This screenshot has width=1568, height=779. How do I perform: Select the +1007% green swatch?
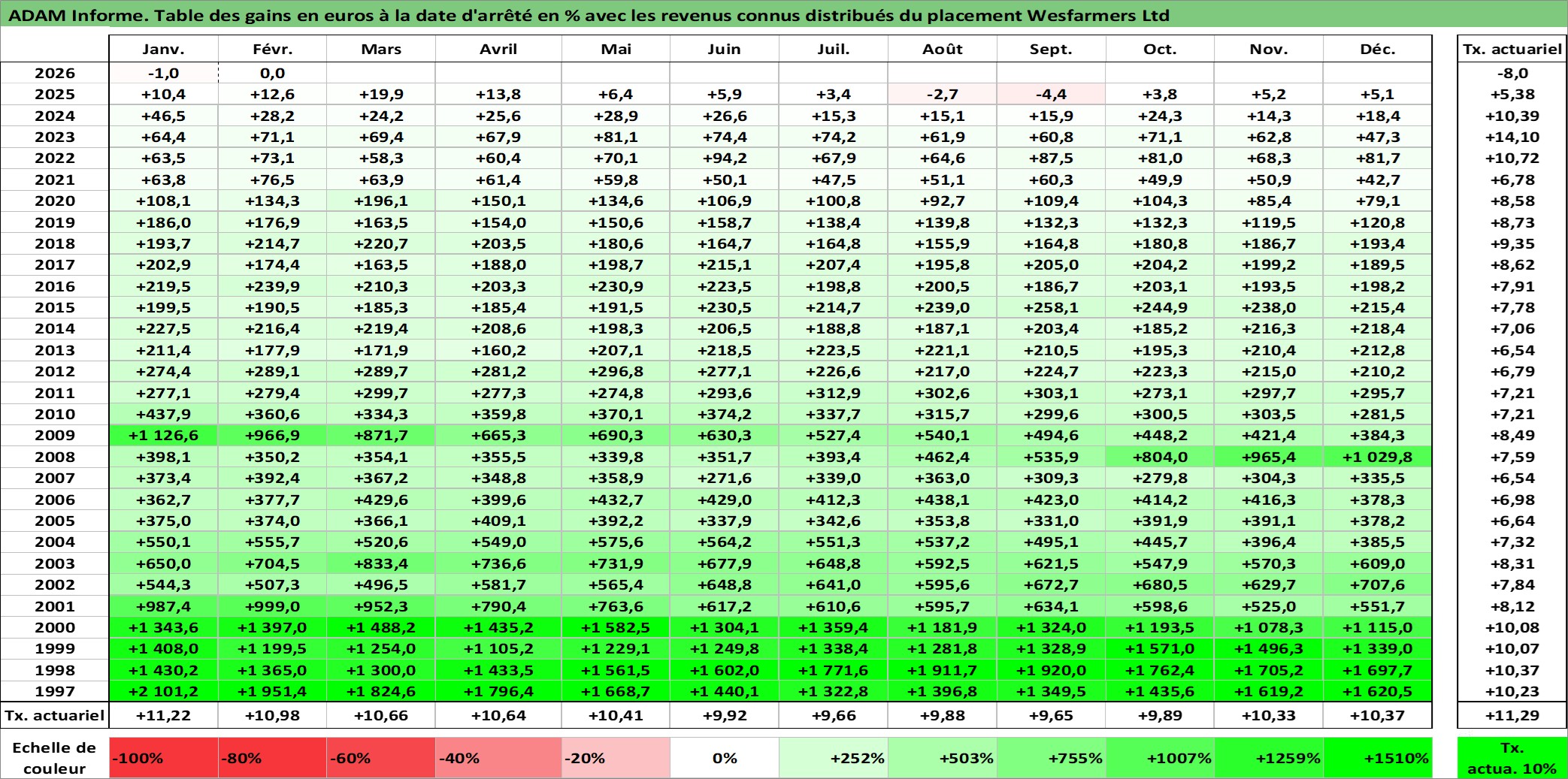tap(1160, 758)
